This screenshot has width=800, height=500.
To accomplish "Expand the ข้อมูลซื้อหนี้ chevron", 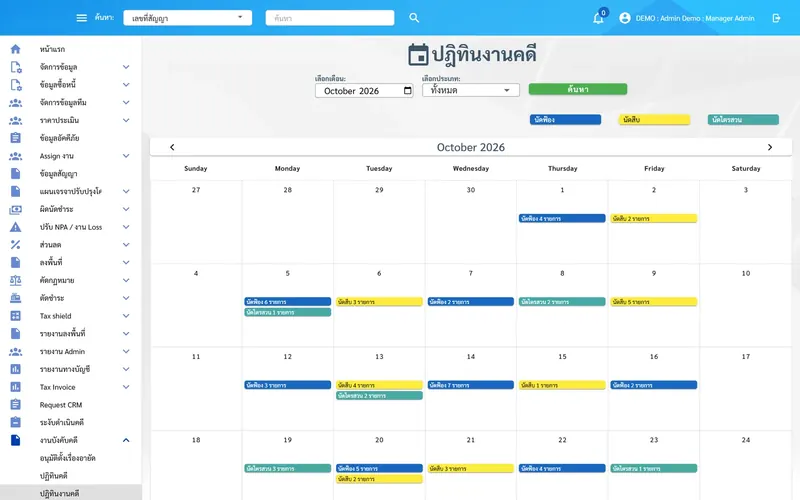I will (x=126, y=85).
